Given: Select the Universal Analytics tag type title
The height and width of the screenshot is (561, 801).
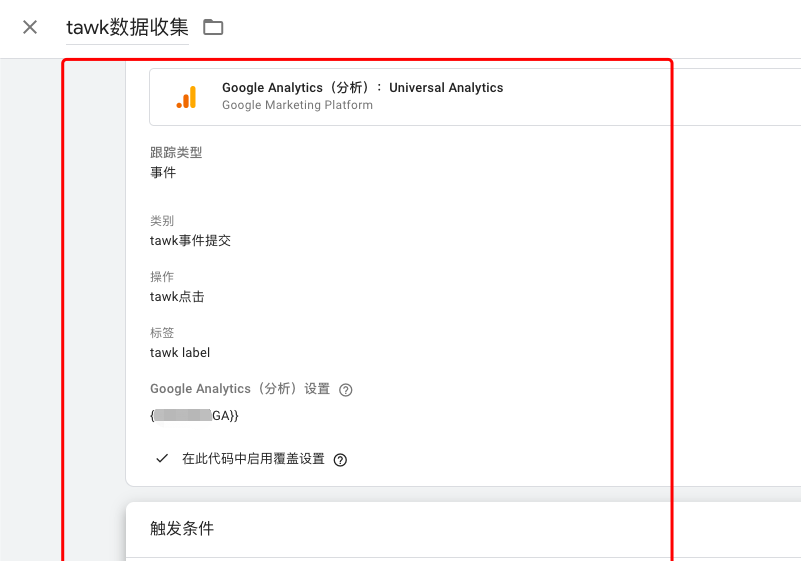Looking at the screenshot, I should point(362,88).
